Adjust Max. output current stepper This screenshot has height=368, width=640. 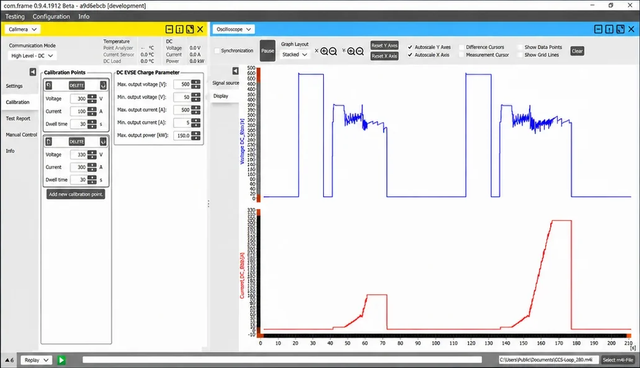click(x=196, y=110)
